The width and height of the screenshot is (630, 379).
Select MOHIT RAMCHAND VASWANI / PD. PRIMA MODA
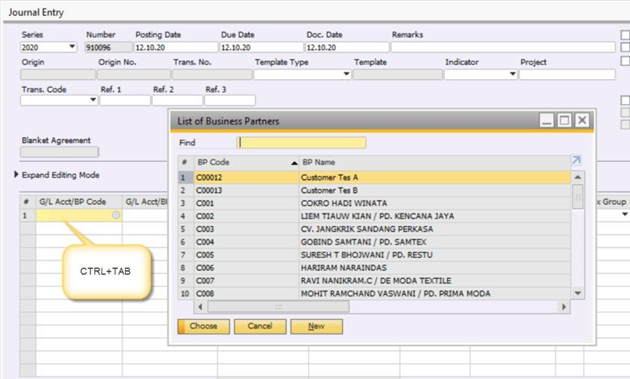[x=374, y=293]
